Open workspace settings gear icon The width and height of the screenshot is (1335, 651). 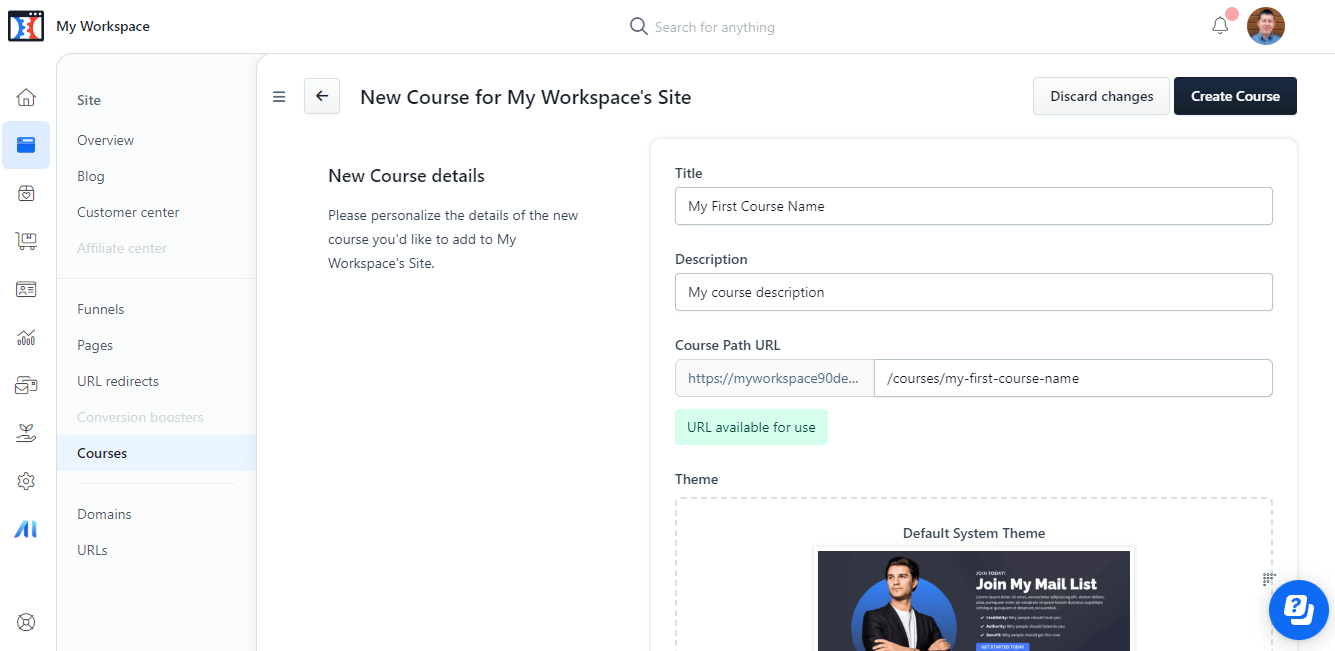(26, 481)
